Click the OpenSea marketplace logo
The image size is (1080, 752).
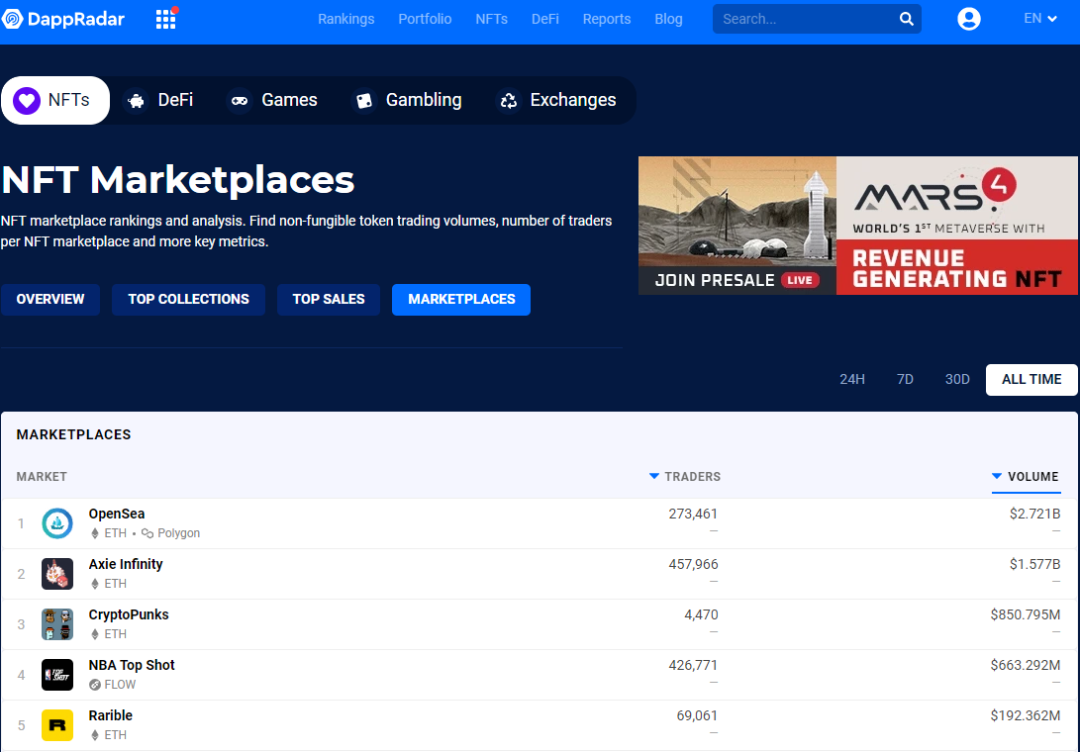click(x=57, y=523)
